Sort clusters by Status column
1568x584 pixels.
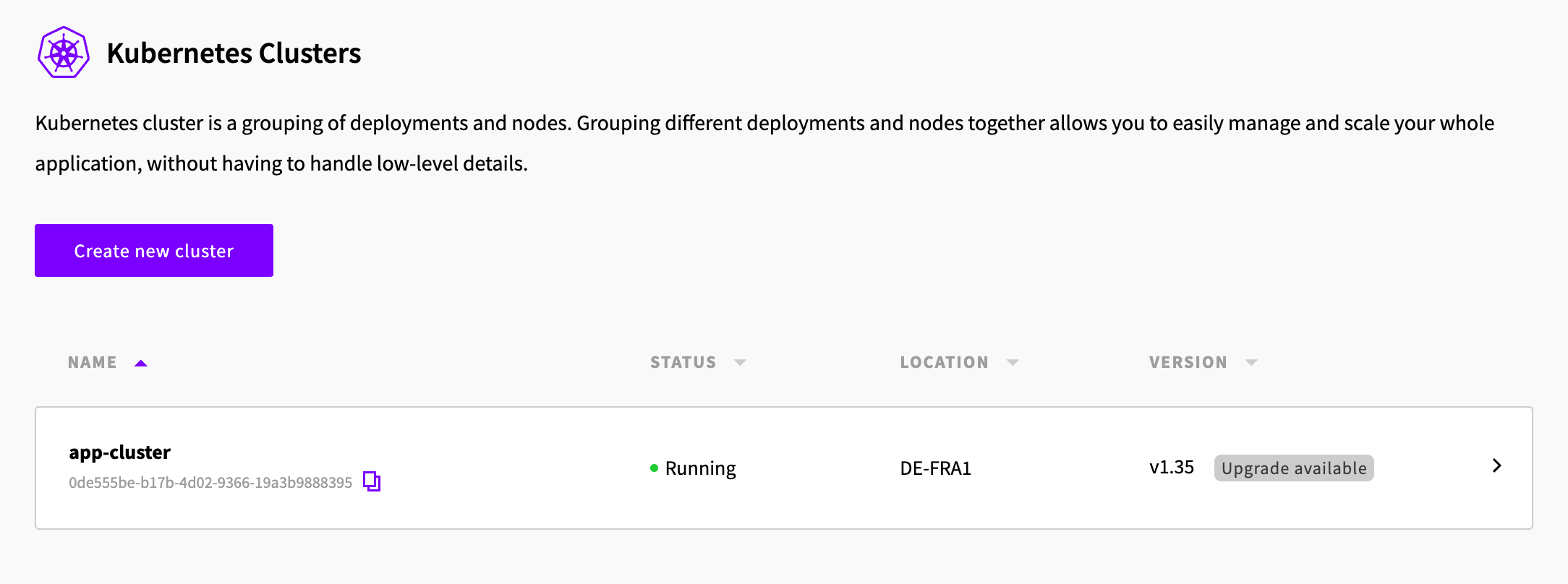[x=698, y=362]
